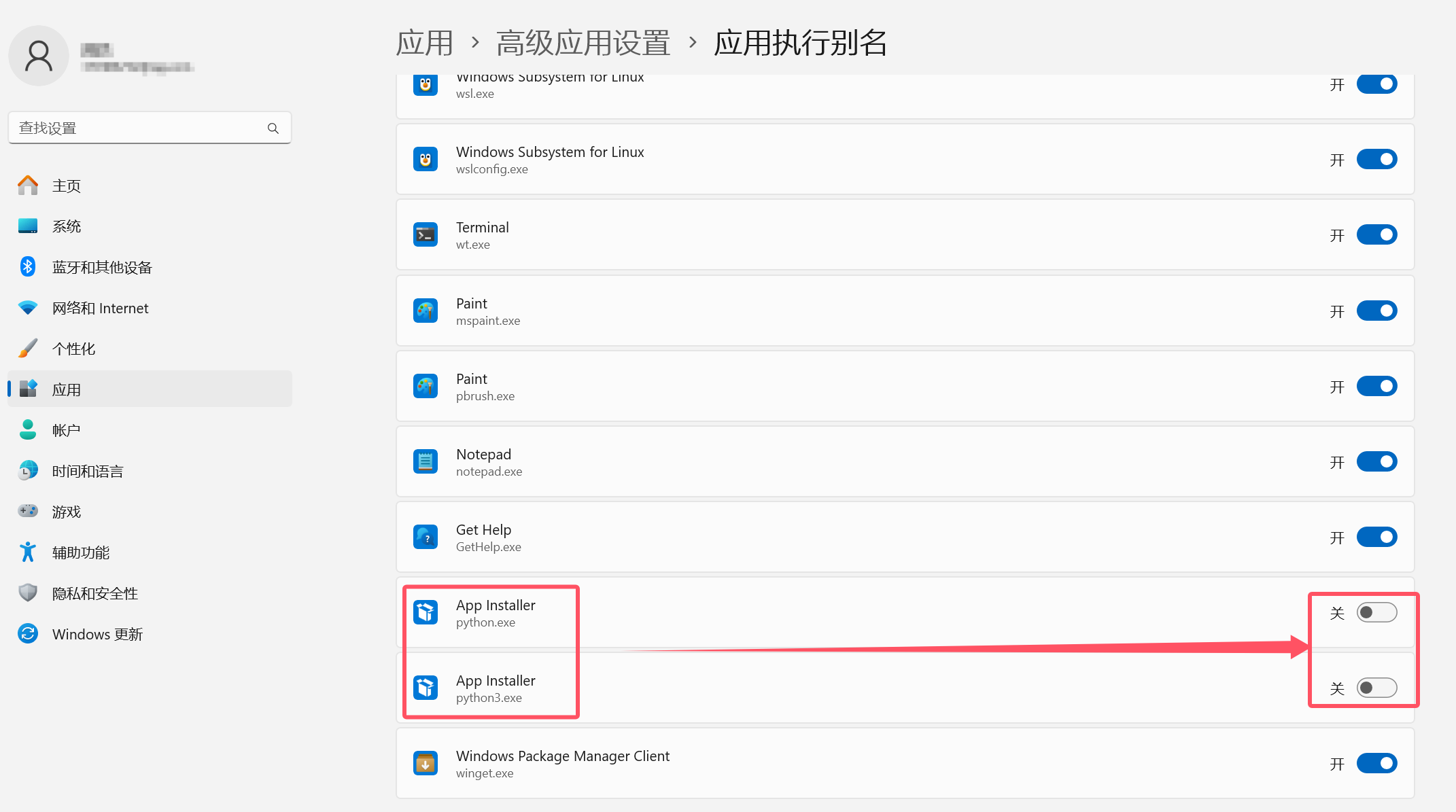Open the 蓝牙和其他设备 section

coord(102,267)
